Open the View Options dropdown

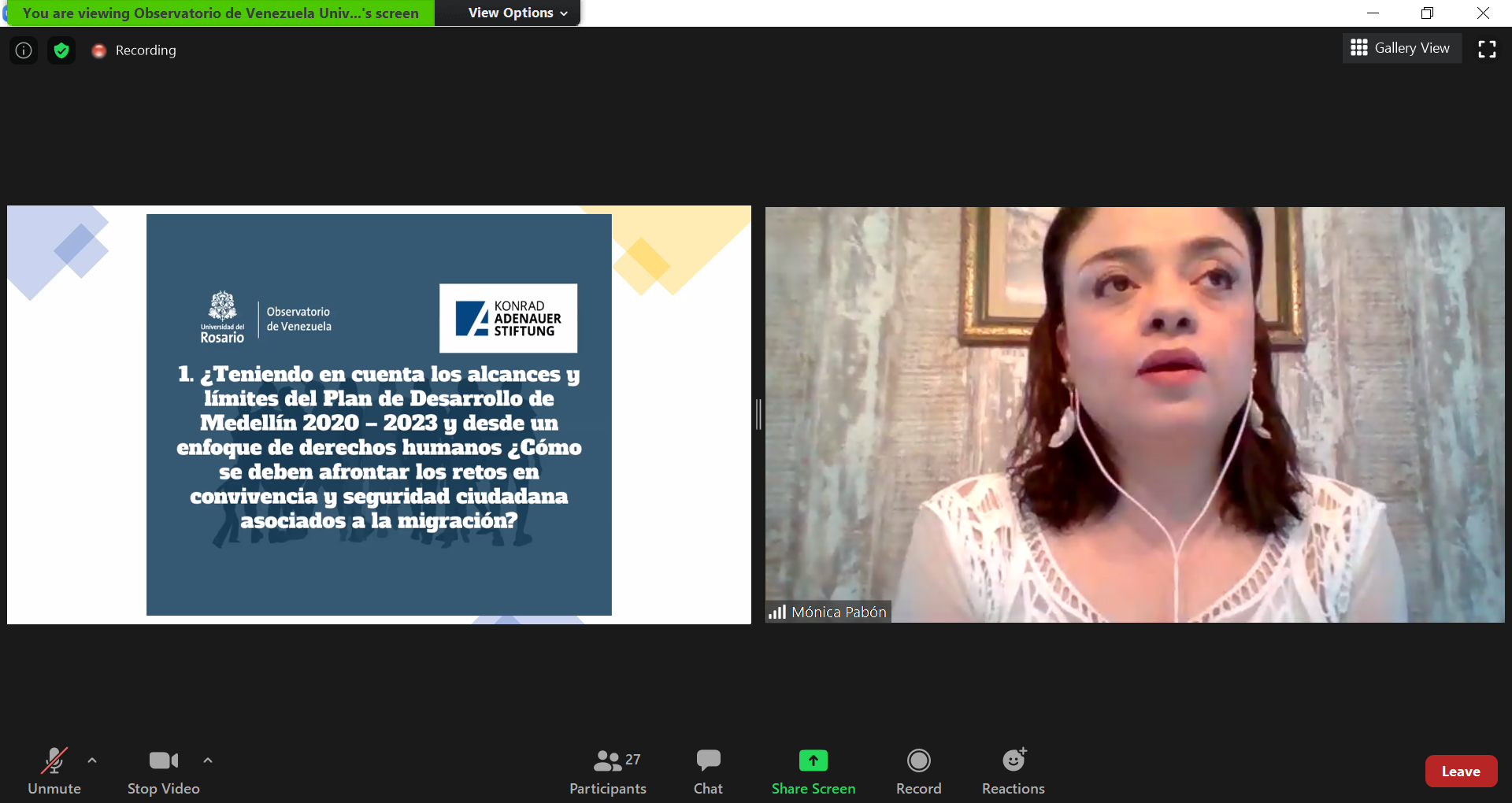[x=517, y=13]
